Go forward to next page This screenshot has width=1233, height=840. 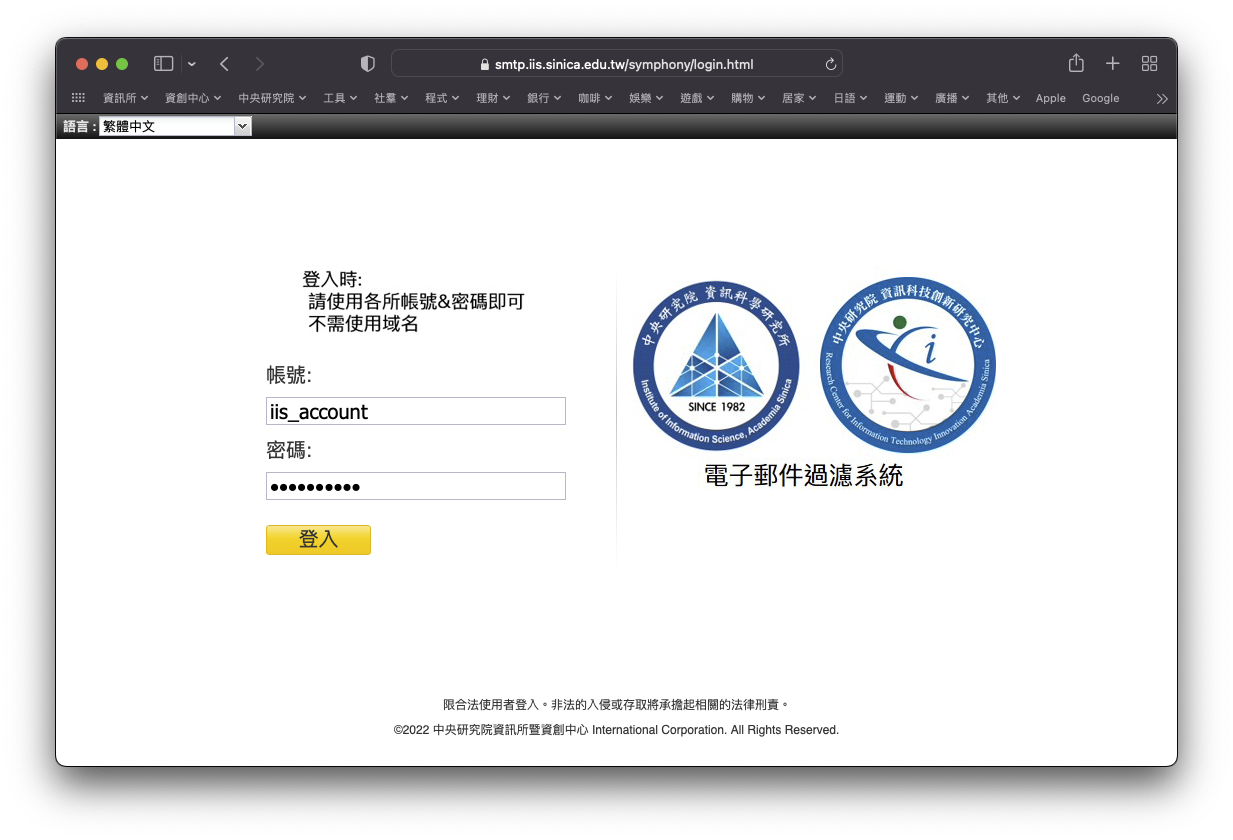pyautogui.click(x=260, y=64)
